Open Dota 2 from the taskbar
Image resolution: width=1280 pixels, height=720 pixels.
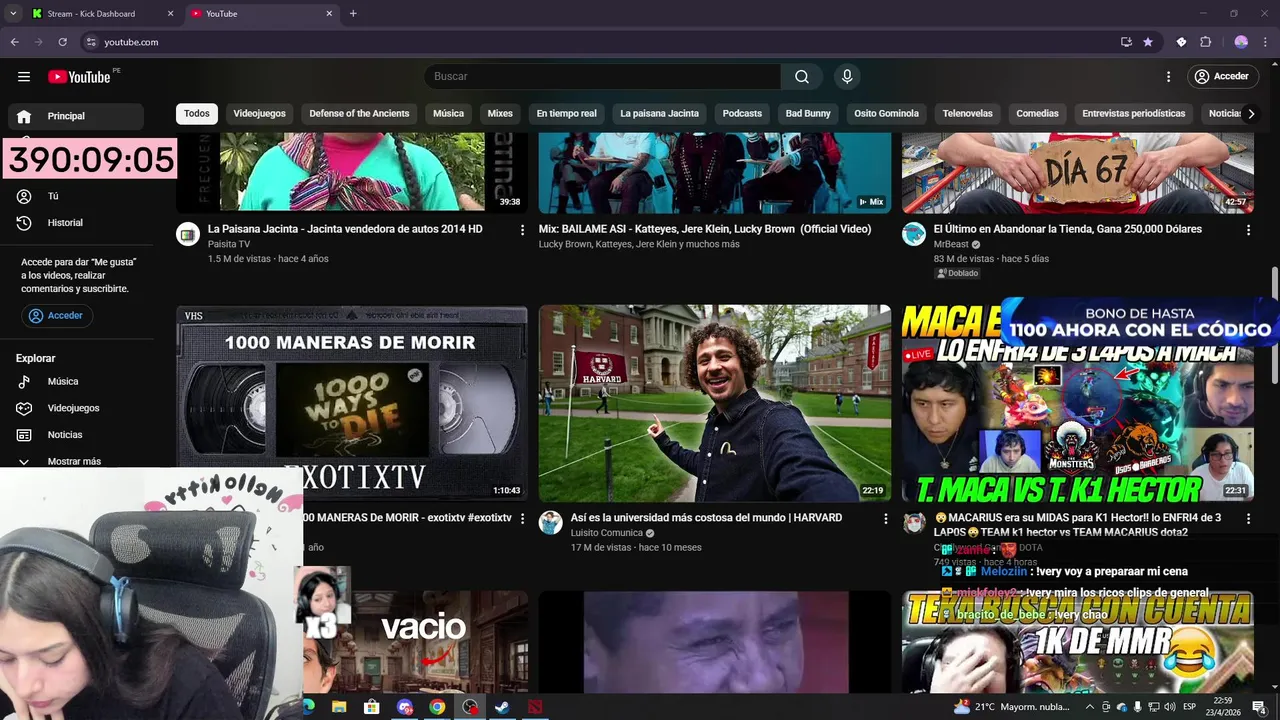tap(535, 707)
